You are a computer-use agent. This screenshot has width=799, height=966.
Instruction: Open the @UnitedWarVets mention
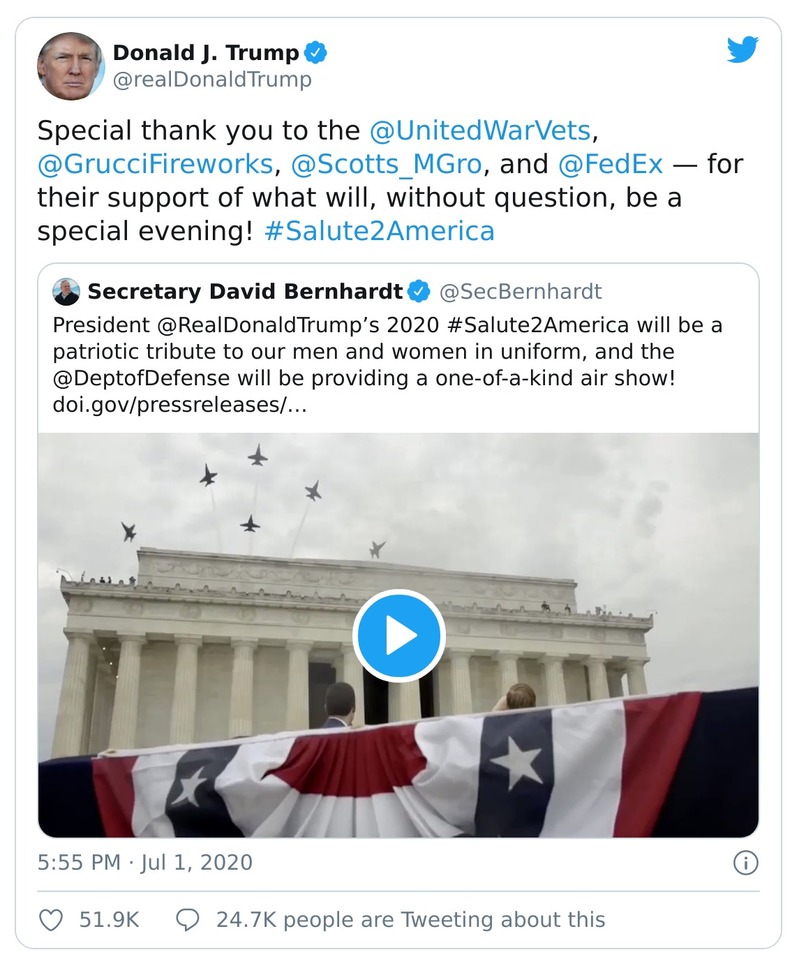(x=480, y=131)
